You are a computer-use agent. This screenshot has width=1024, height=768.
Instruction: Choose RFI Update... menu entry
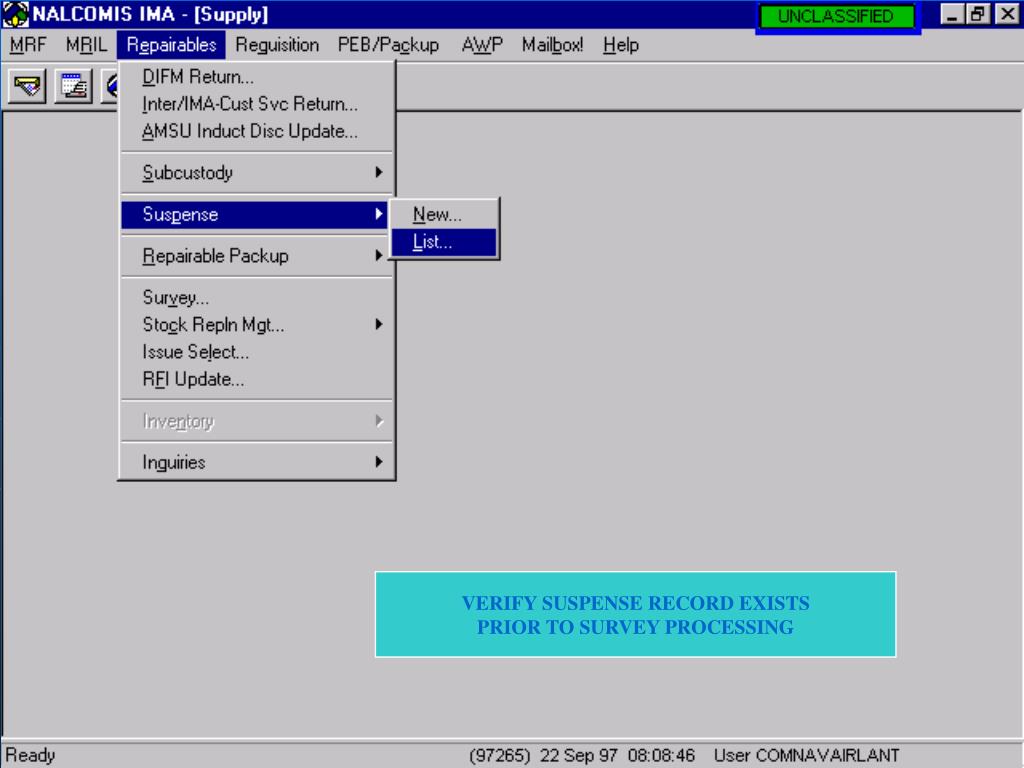click(x=257, y=379)
